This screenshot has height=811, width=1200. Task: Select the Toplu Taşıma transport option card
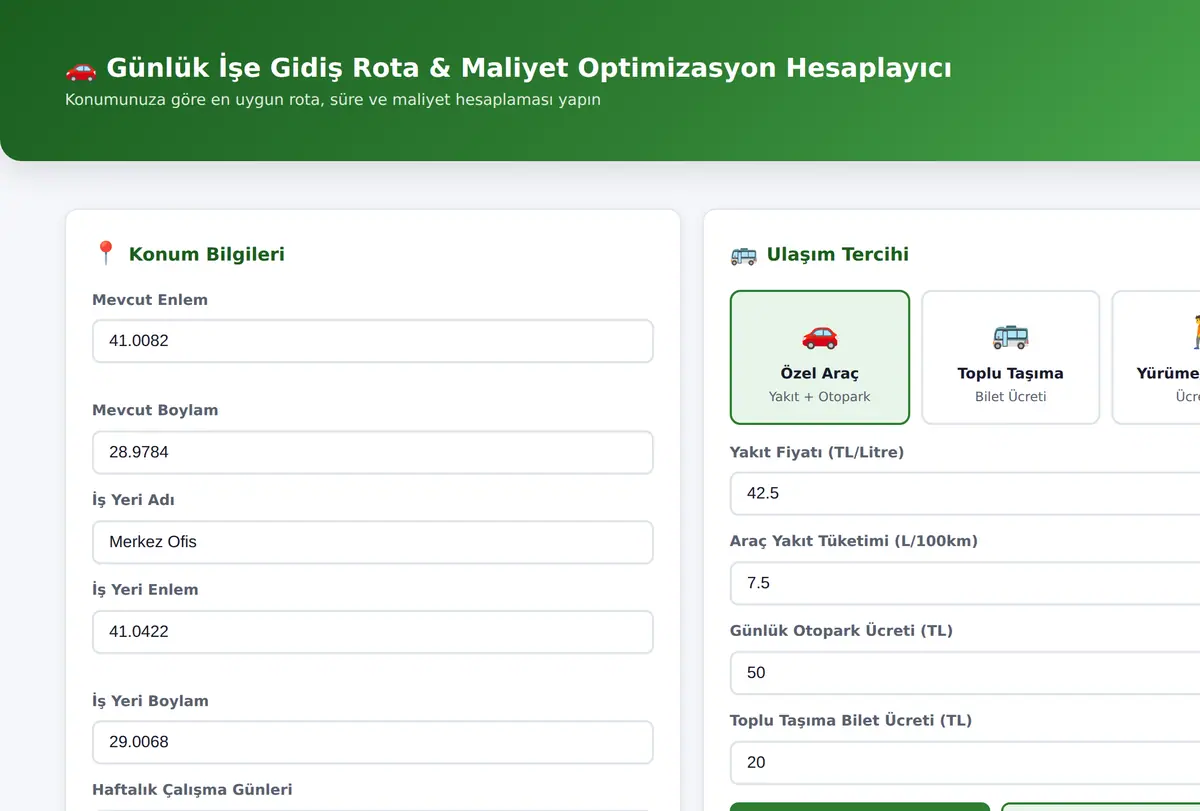coord(1010,358)
